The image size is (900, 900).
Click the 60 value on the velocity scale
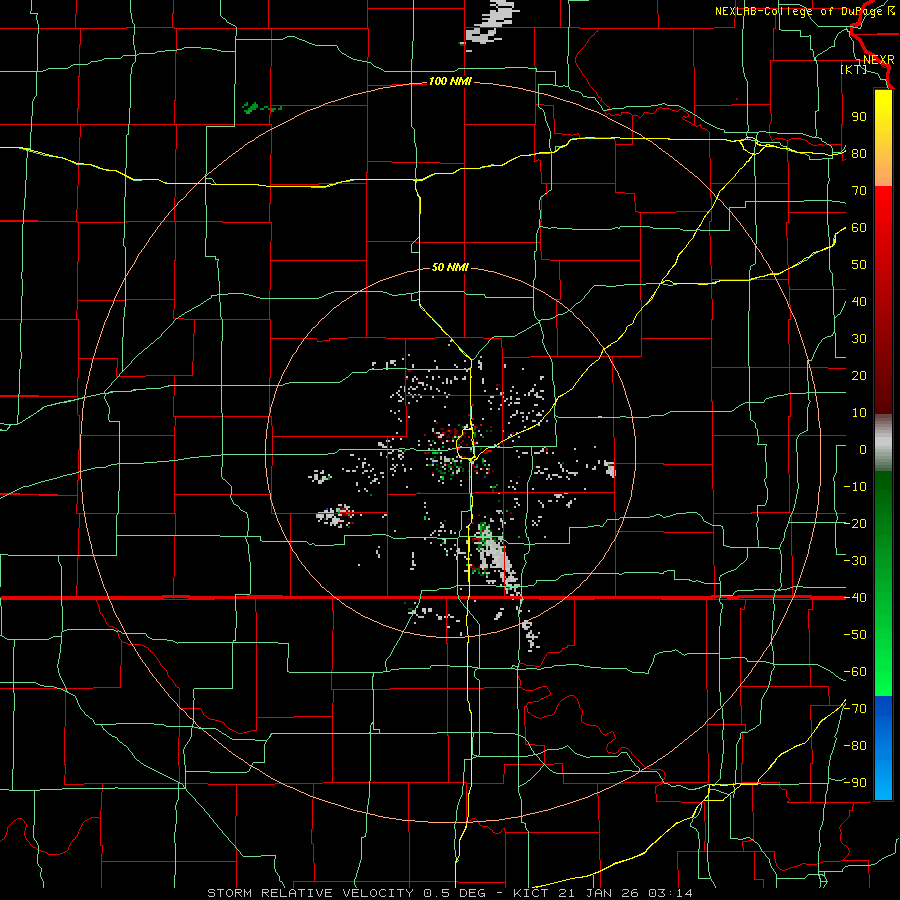click(859, 228)
